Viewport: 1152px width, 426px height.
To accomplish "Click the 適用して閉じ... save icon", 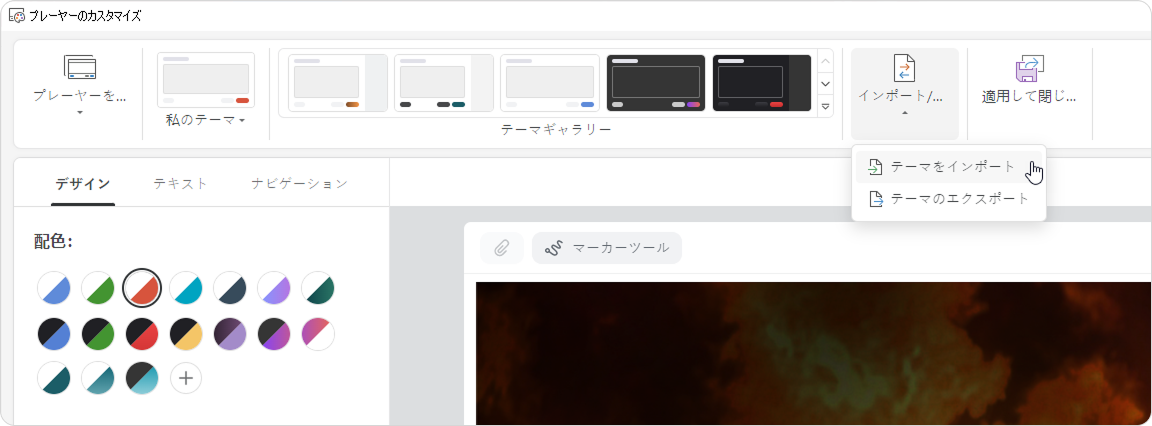I will (x=1029, y=68).
